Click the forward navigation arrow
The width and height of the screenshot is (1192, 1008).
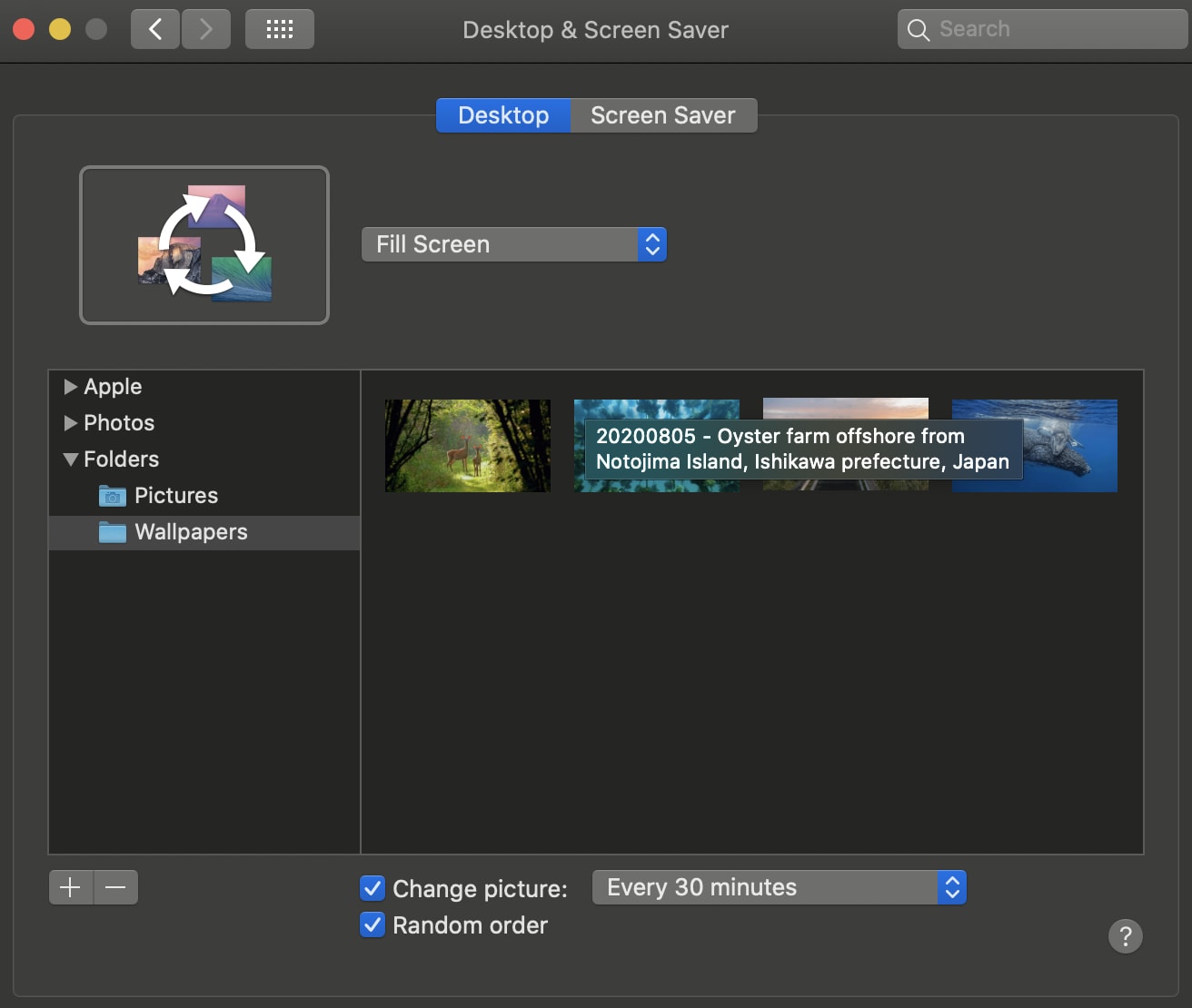coord(206,29)
